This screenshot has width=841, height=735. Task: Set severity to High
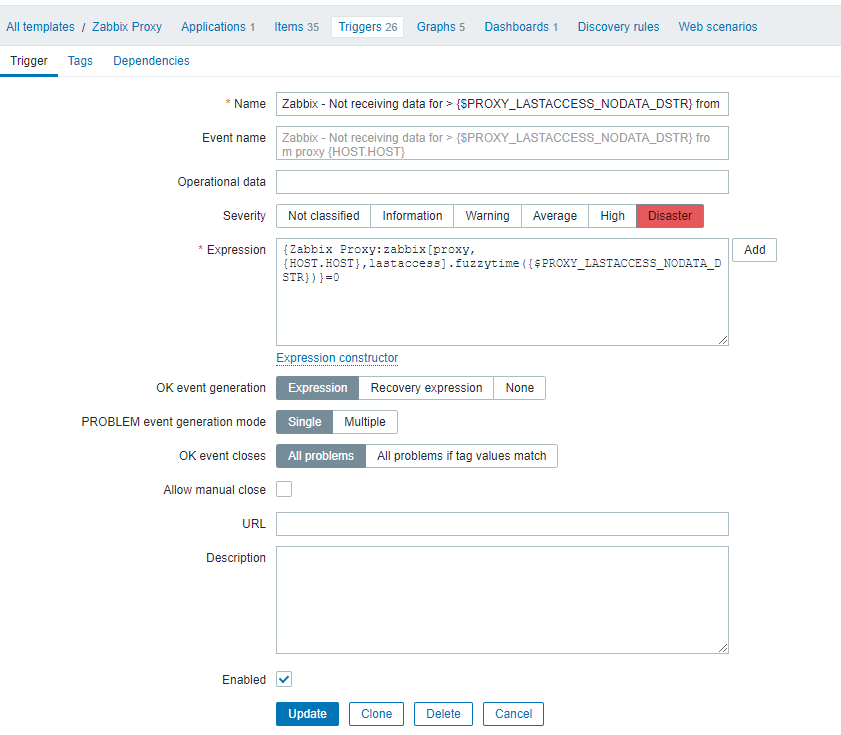pyautogui.click(x=612, y=216)
